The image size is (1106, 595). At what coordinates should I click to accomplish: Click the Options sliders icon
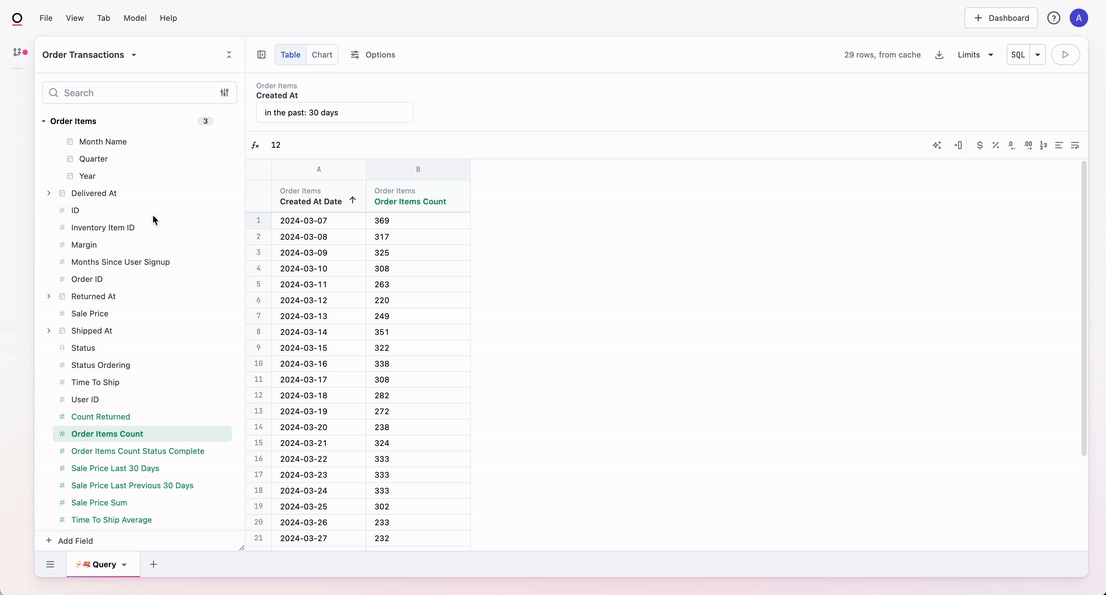(355, 54)
